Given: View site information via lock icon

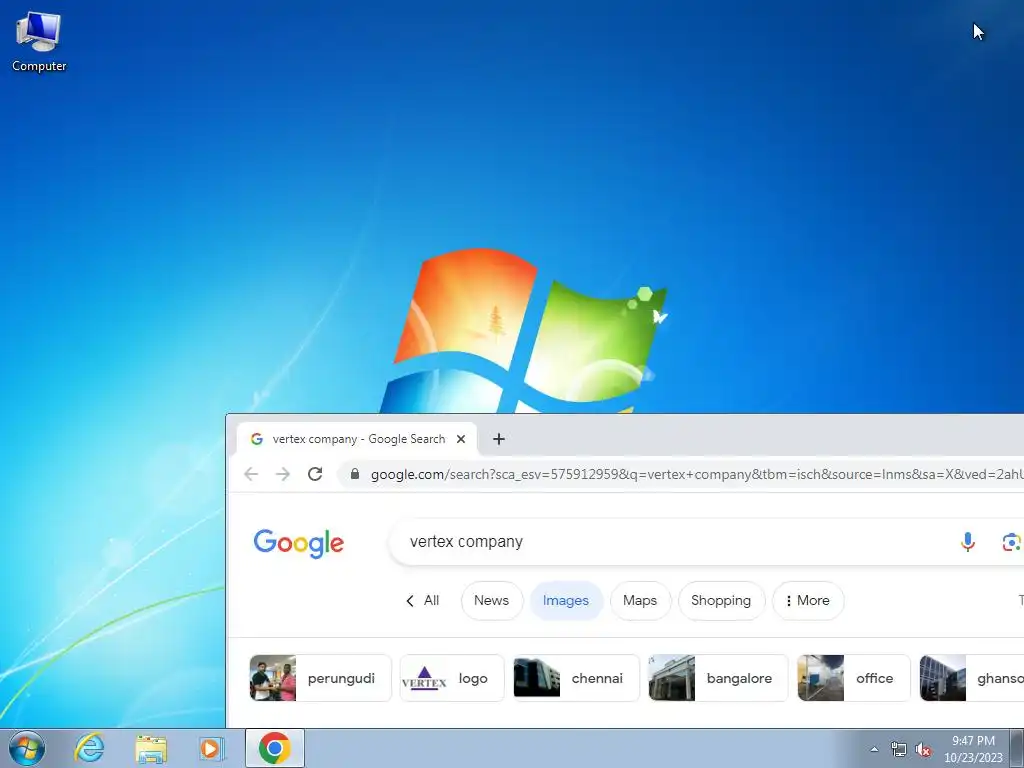Looking at the screenshot, I should coord(355,474).
